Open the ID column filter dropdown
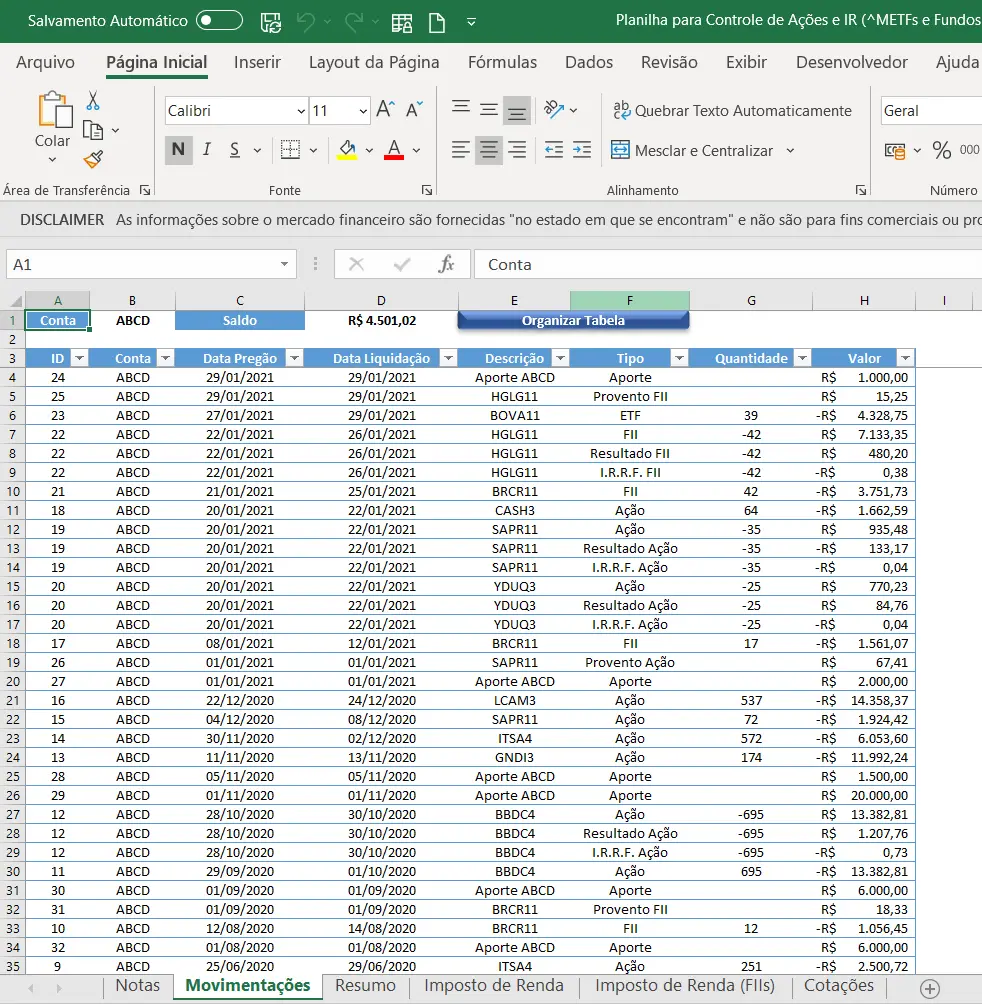The width and height of the screenshot is (982, 1004). pyautogui.click(x=79, y=359)
